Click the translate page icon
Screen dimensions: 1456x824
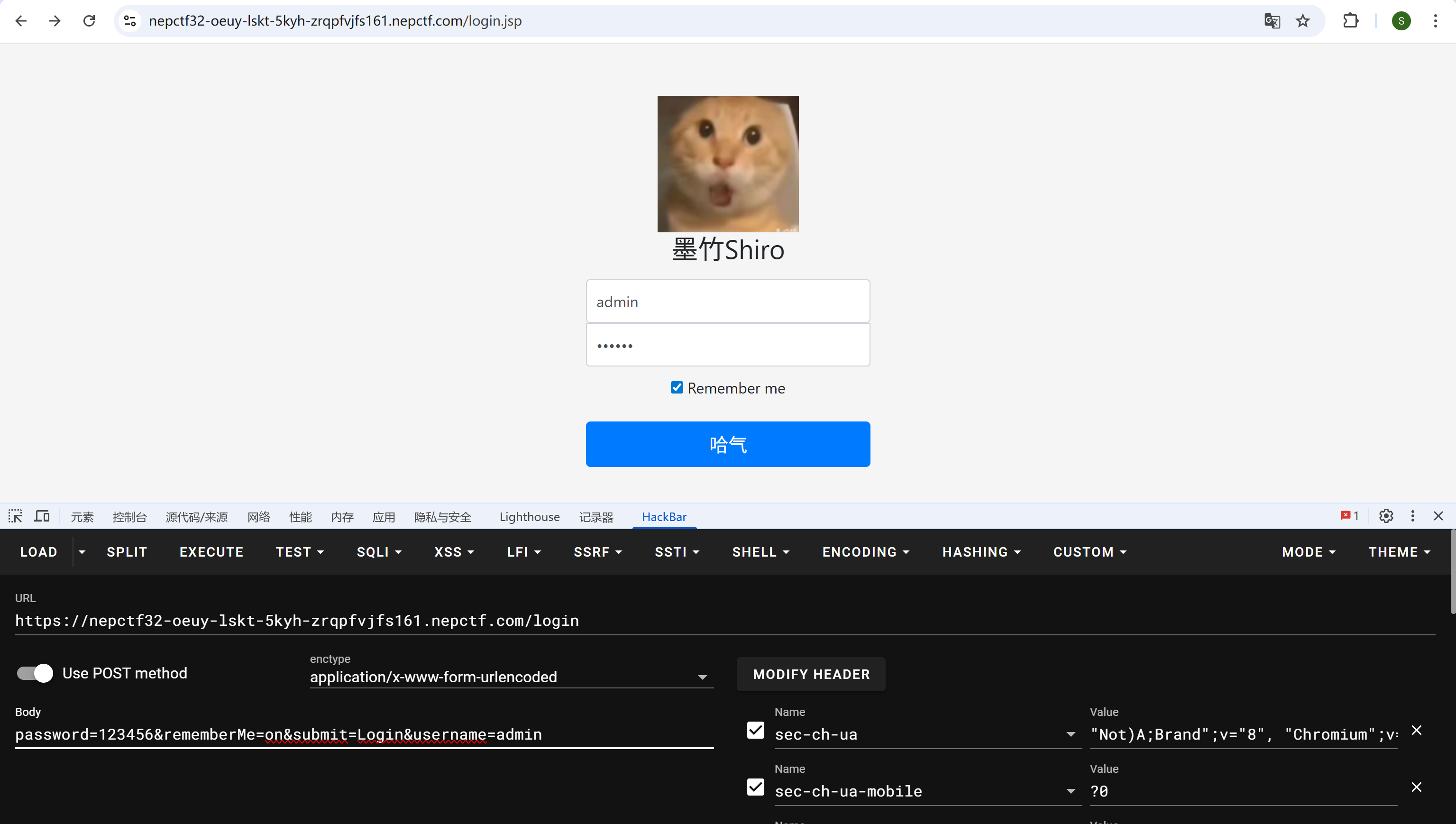click(x=1272, y=21)
